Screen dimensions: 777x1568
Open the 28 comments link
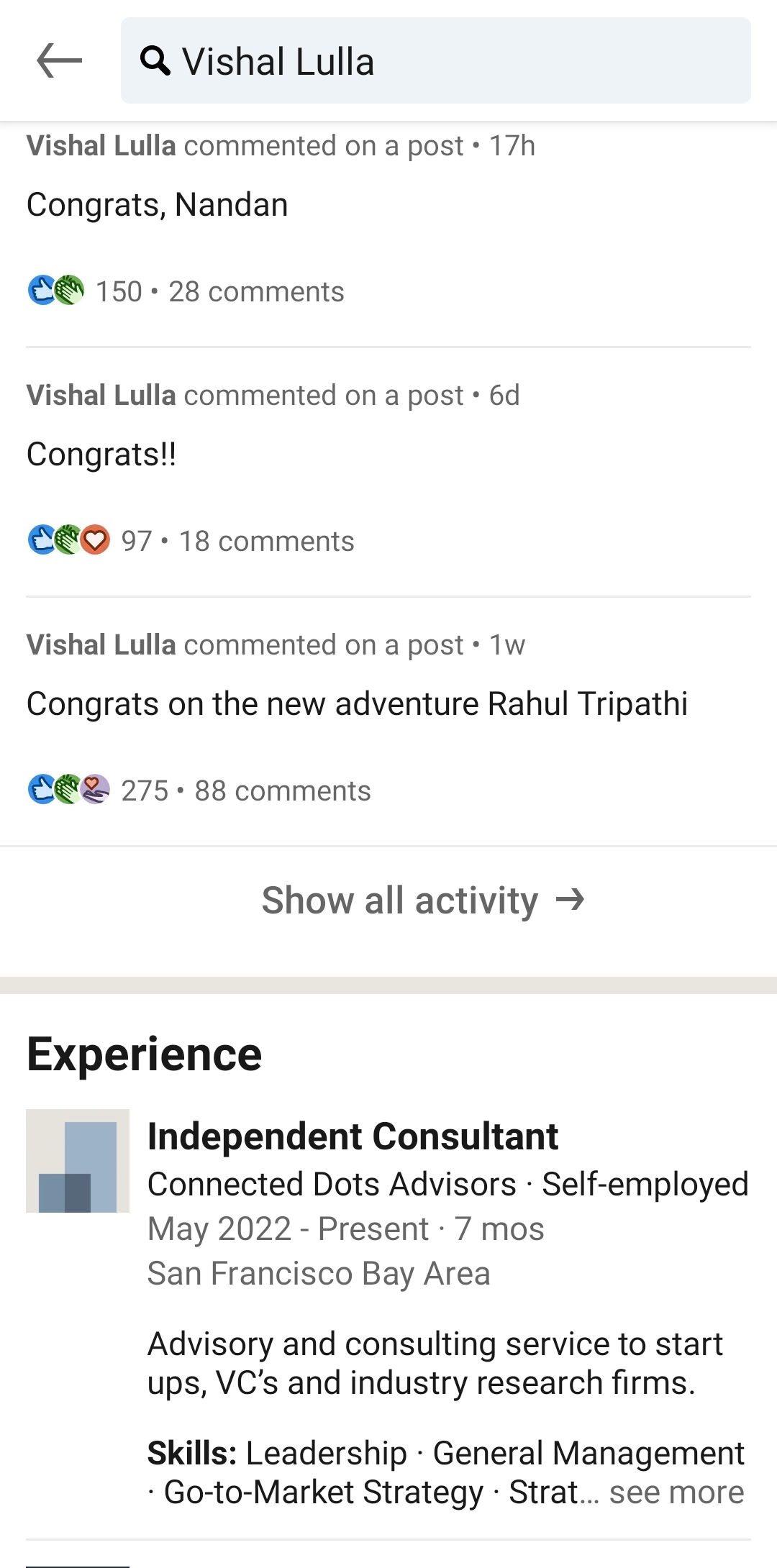coord(256,291)
